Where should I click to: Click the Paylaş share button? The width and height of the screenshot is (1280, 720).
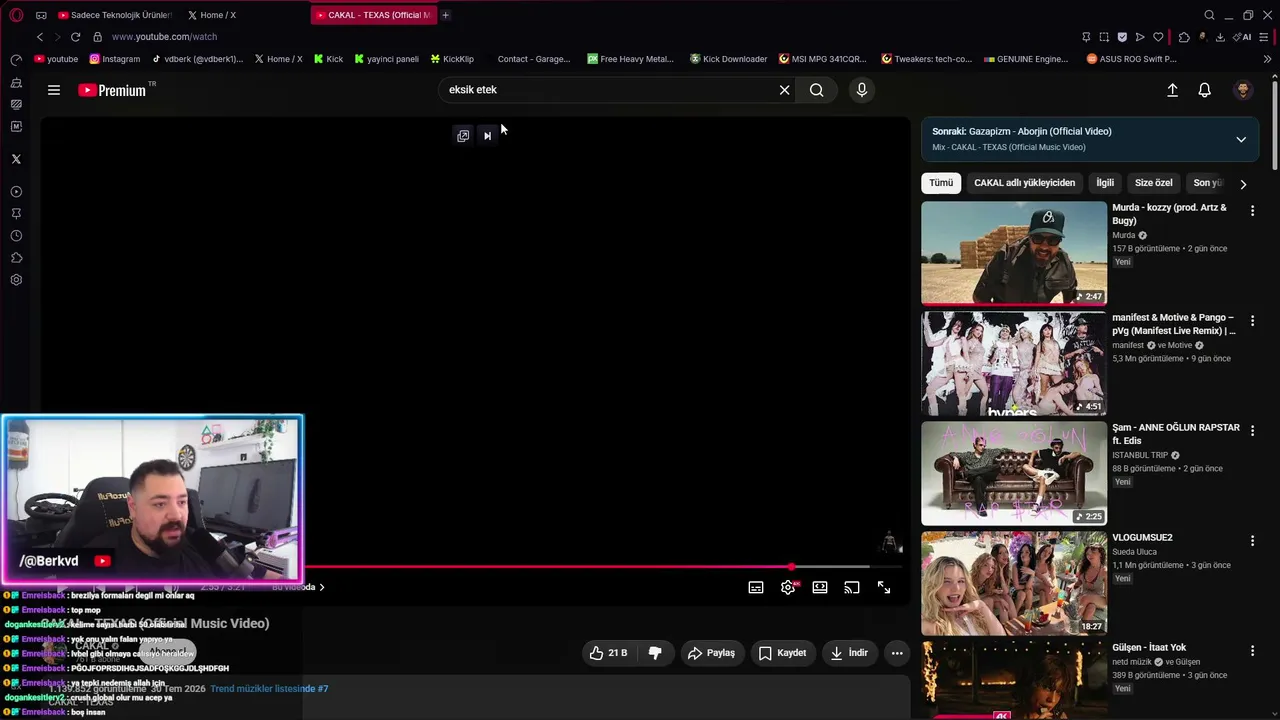[711, 653]
